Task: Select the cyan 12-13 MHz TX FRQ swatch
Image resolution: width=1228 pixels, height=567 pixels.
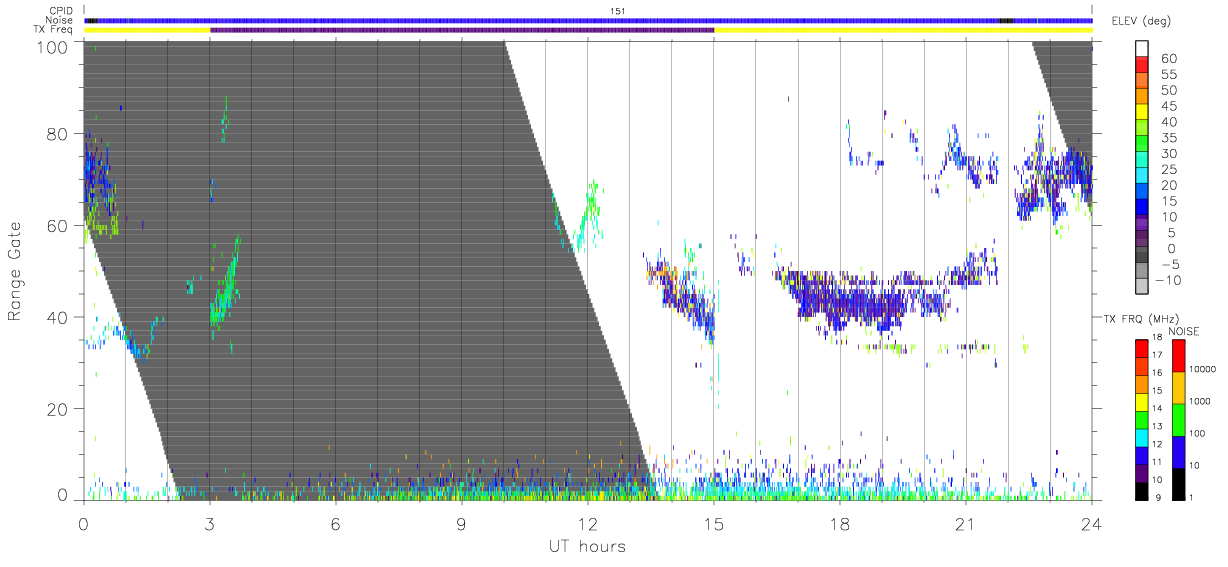Action: tap(1144, 437)
